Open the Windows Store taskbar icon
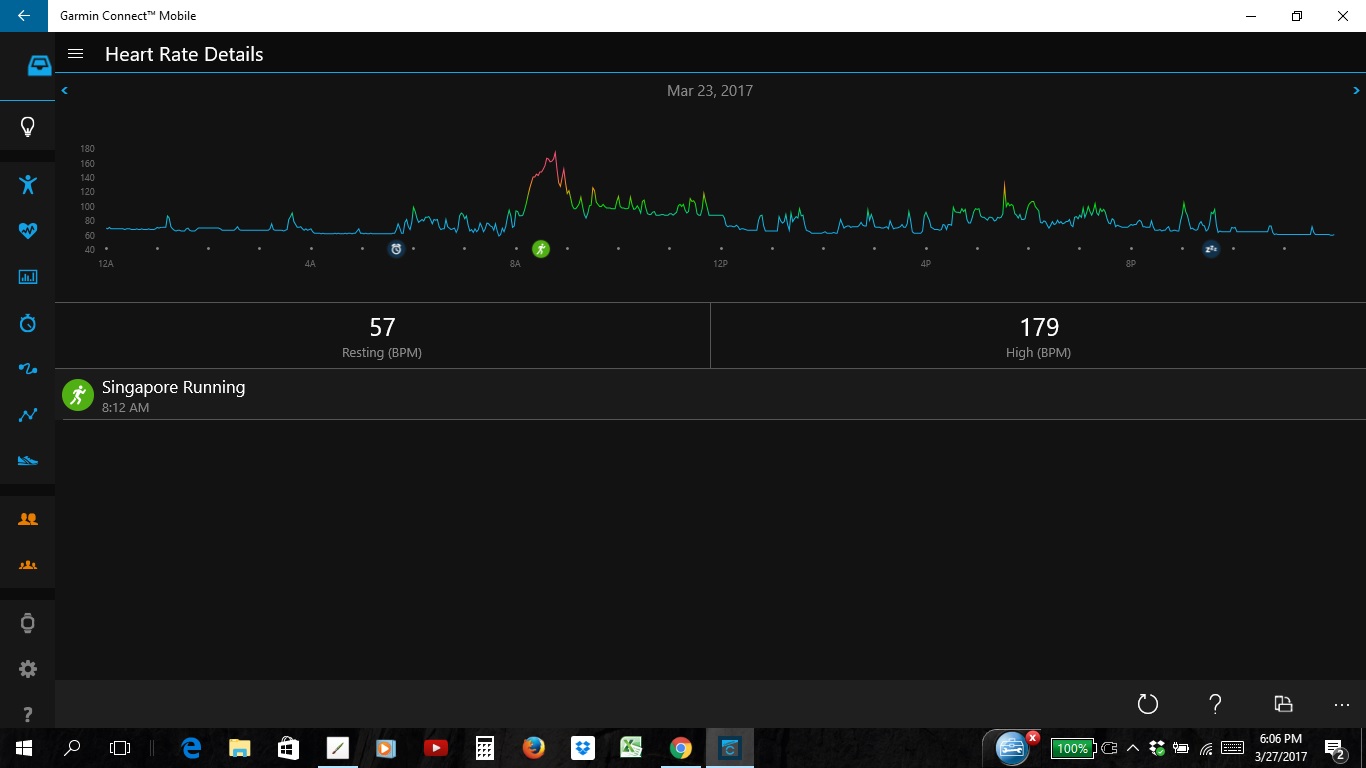 click(288, 748)
